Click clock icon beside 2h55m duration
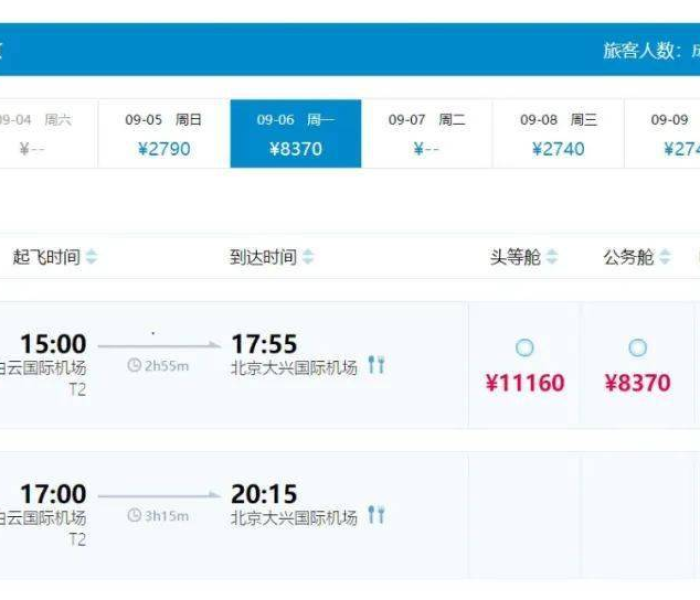Screen dimensions: 700x600 (134, 366)
